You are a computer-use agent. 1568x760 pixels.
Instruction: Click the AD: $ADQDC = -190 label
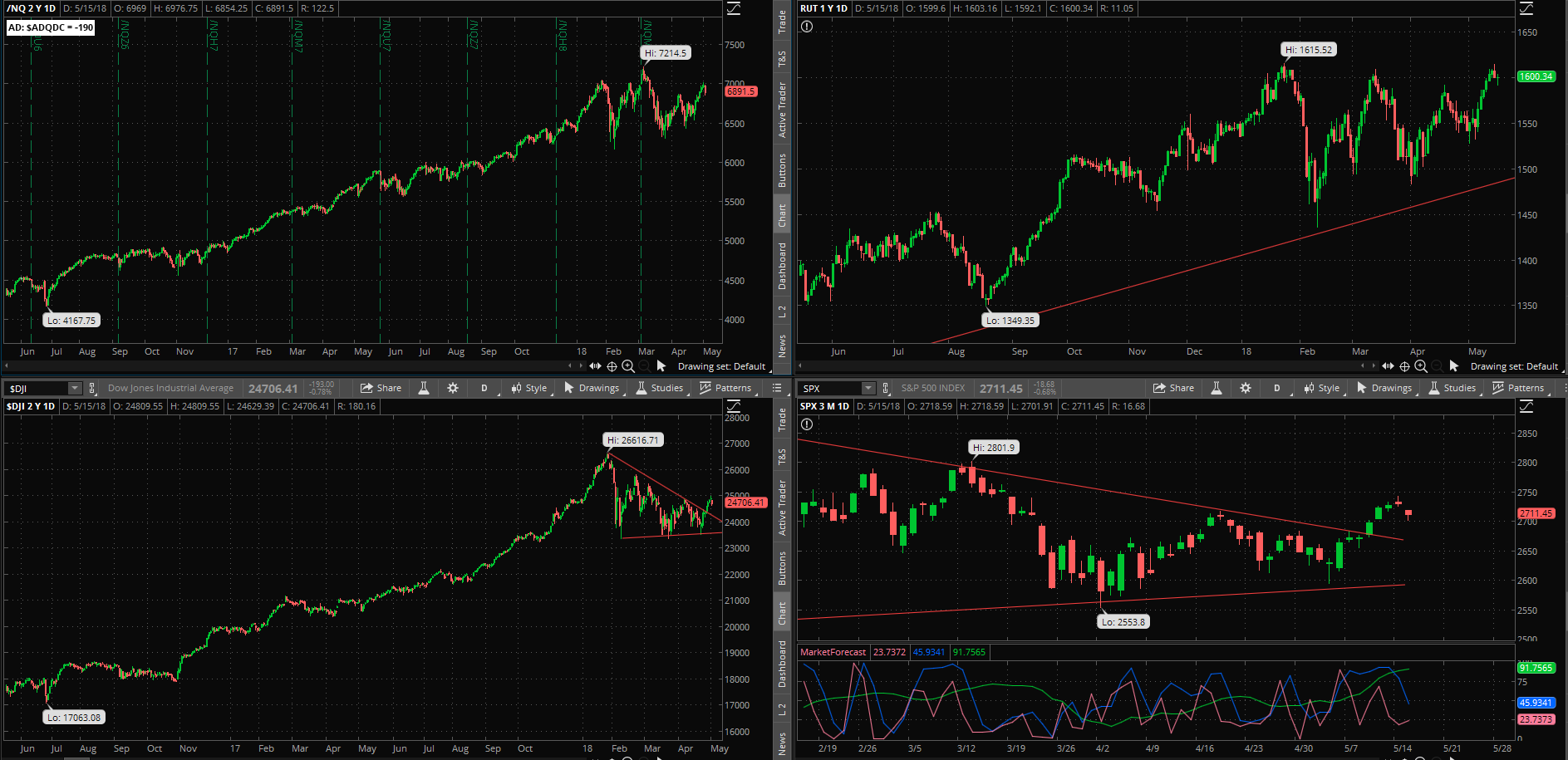(51, 27)
